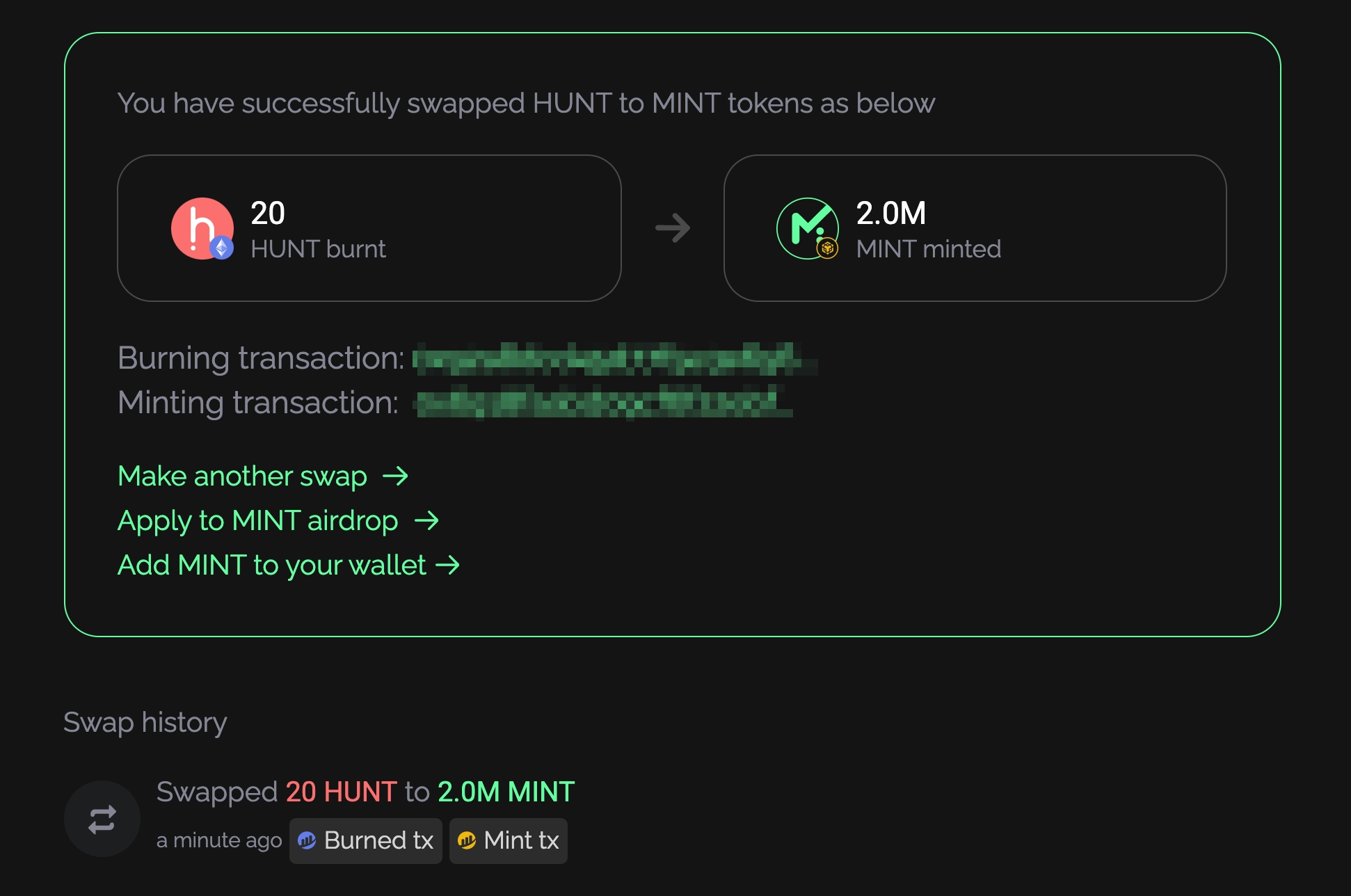Choose Add MINT to your wallet
This screenshot has height=896, width=1351.
pos(271,566)
